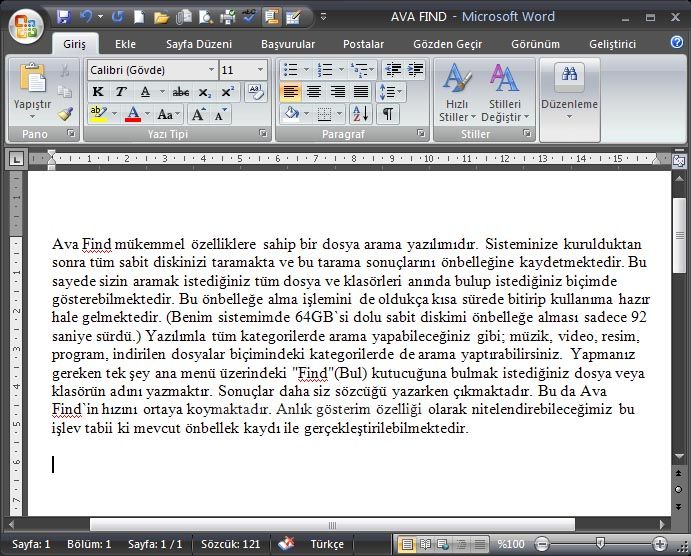691x556 pixels.
Task: Quick print the document icon
Action: coord(227,17)
